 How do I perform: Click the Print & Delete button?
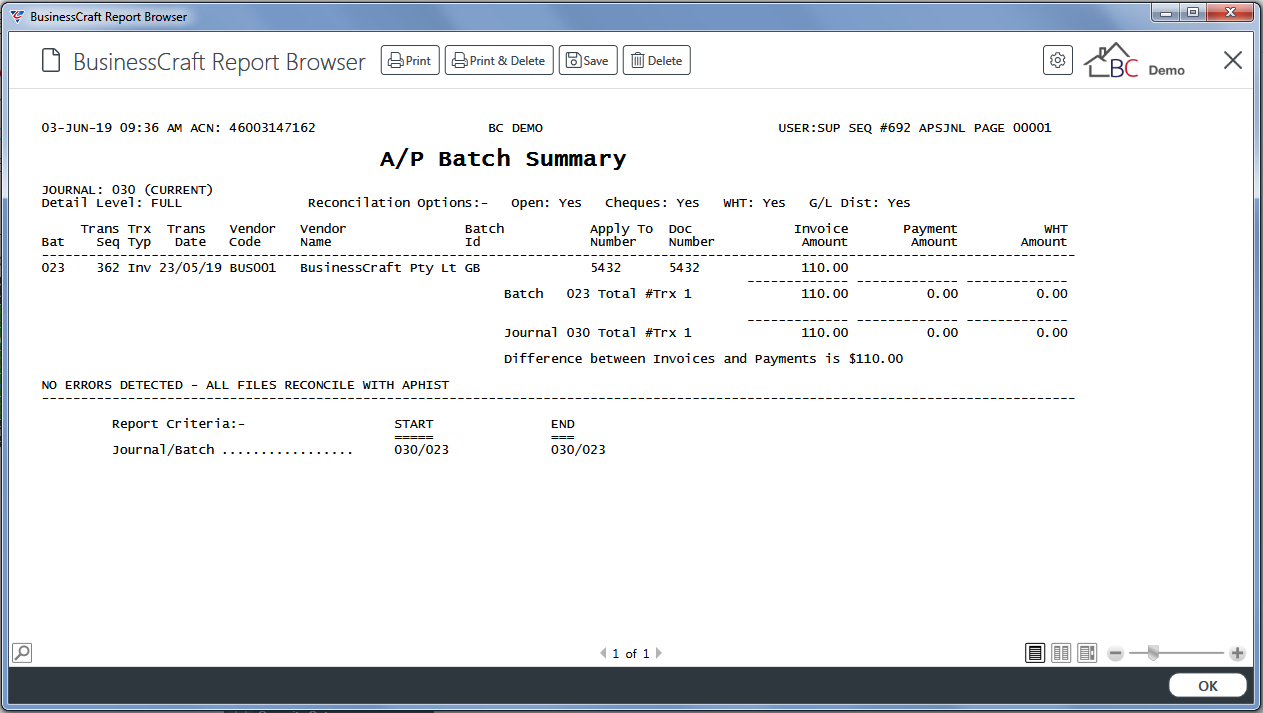click(499, 61)
